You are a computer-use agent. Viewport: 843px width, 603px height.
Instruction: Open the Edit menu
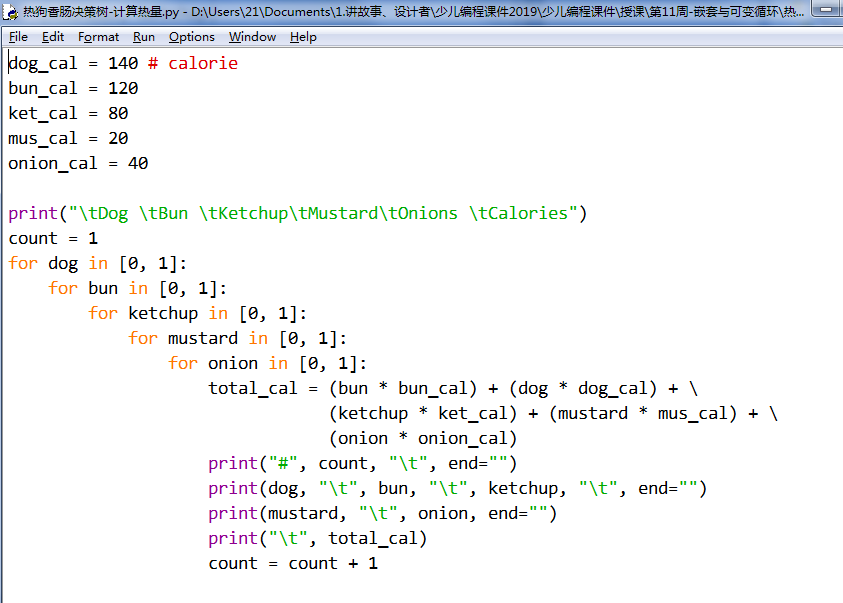[x=53, y=37]
